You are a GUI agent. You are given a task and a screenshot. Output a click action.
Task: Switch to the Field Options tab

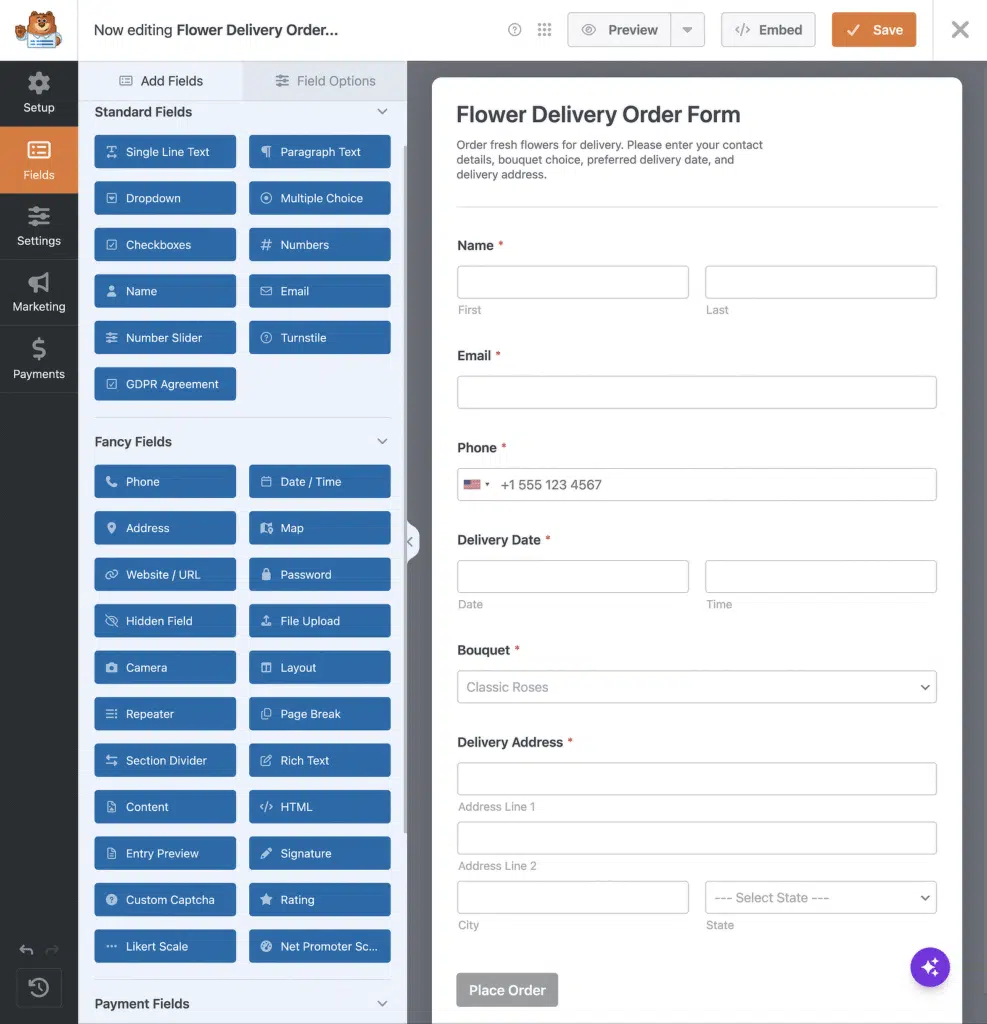tap(325, 80)
